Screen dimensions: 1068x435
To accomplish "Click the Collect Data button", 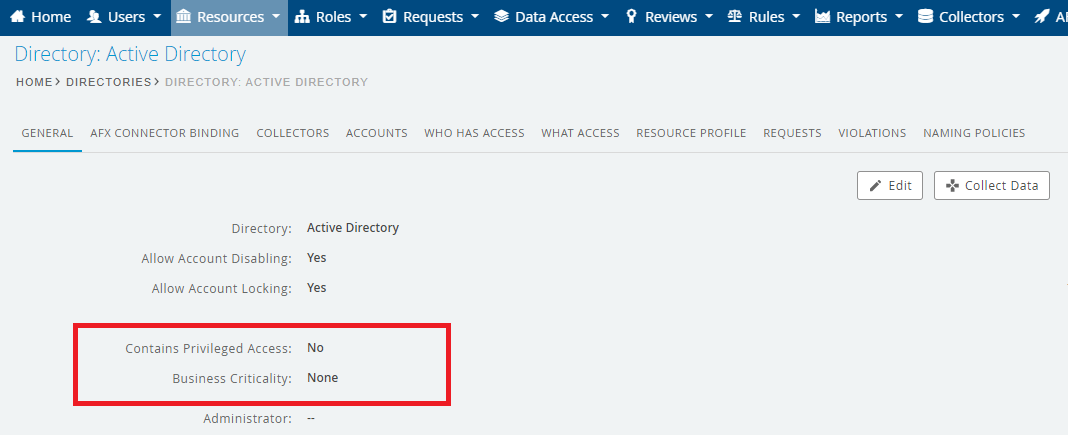I will [992, 185].
